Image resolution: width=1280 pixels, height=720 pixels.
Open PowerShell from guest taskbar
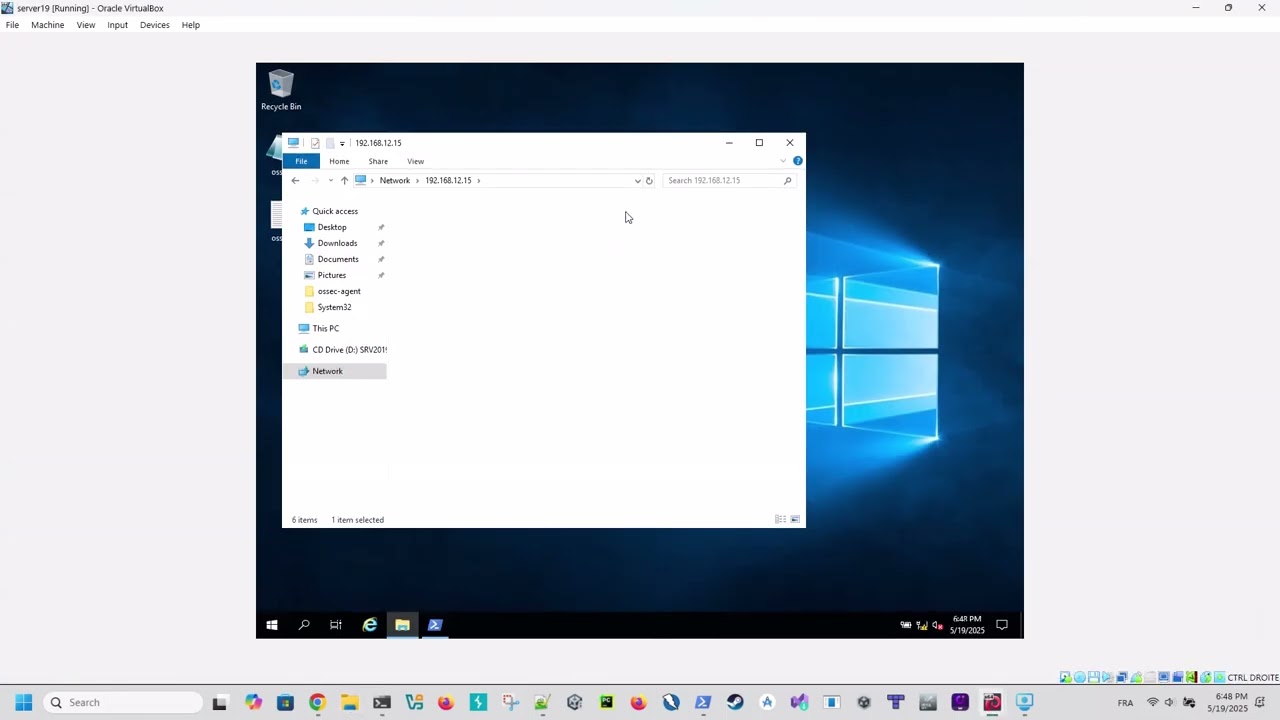click(435, 625)
